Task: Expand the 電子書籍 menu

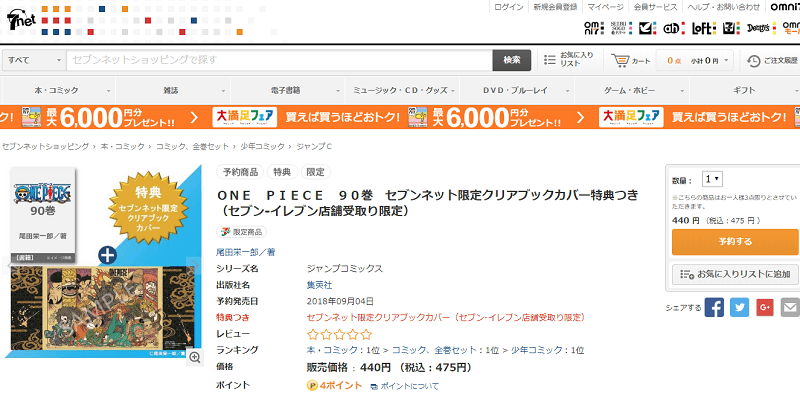Action: [x=288, y=90]
